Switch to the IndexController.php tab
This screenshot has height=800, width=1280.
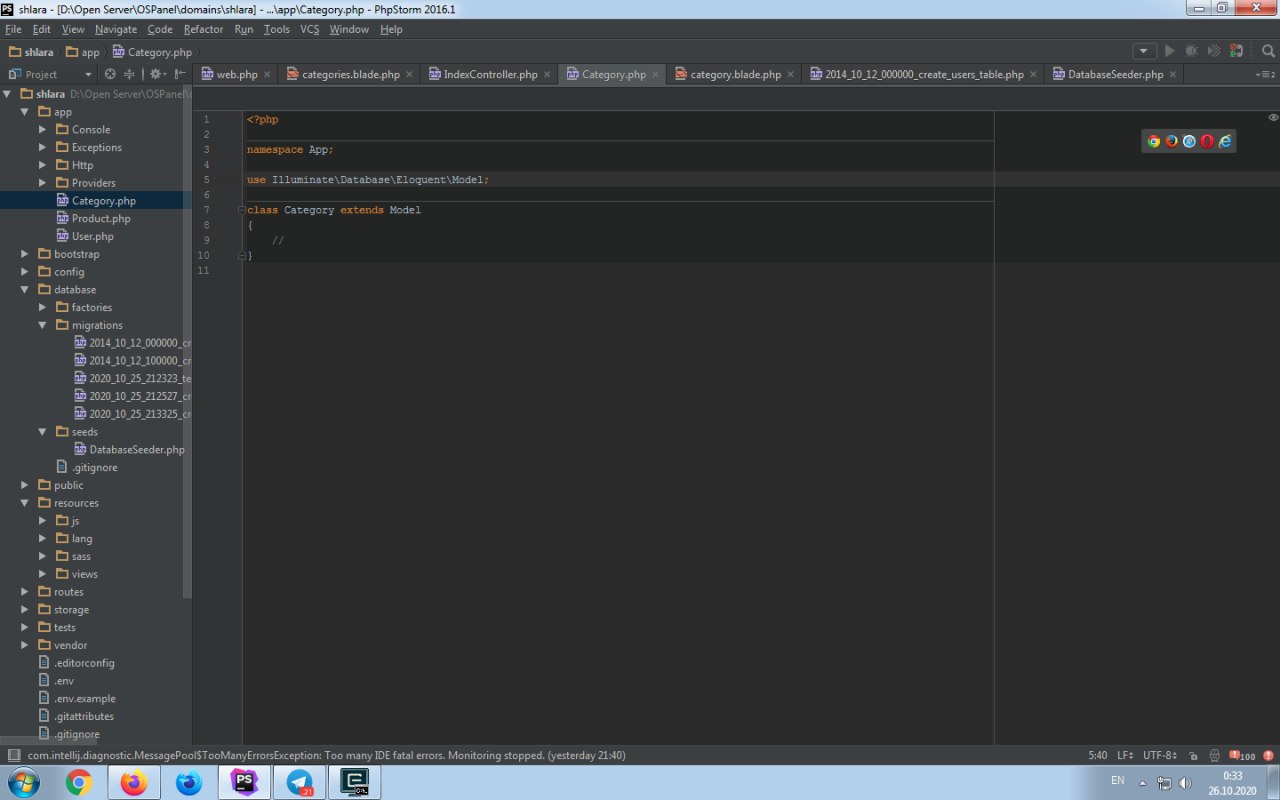click(490, 74)
